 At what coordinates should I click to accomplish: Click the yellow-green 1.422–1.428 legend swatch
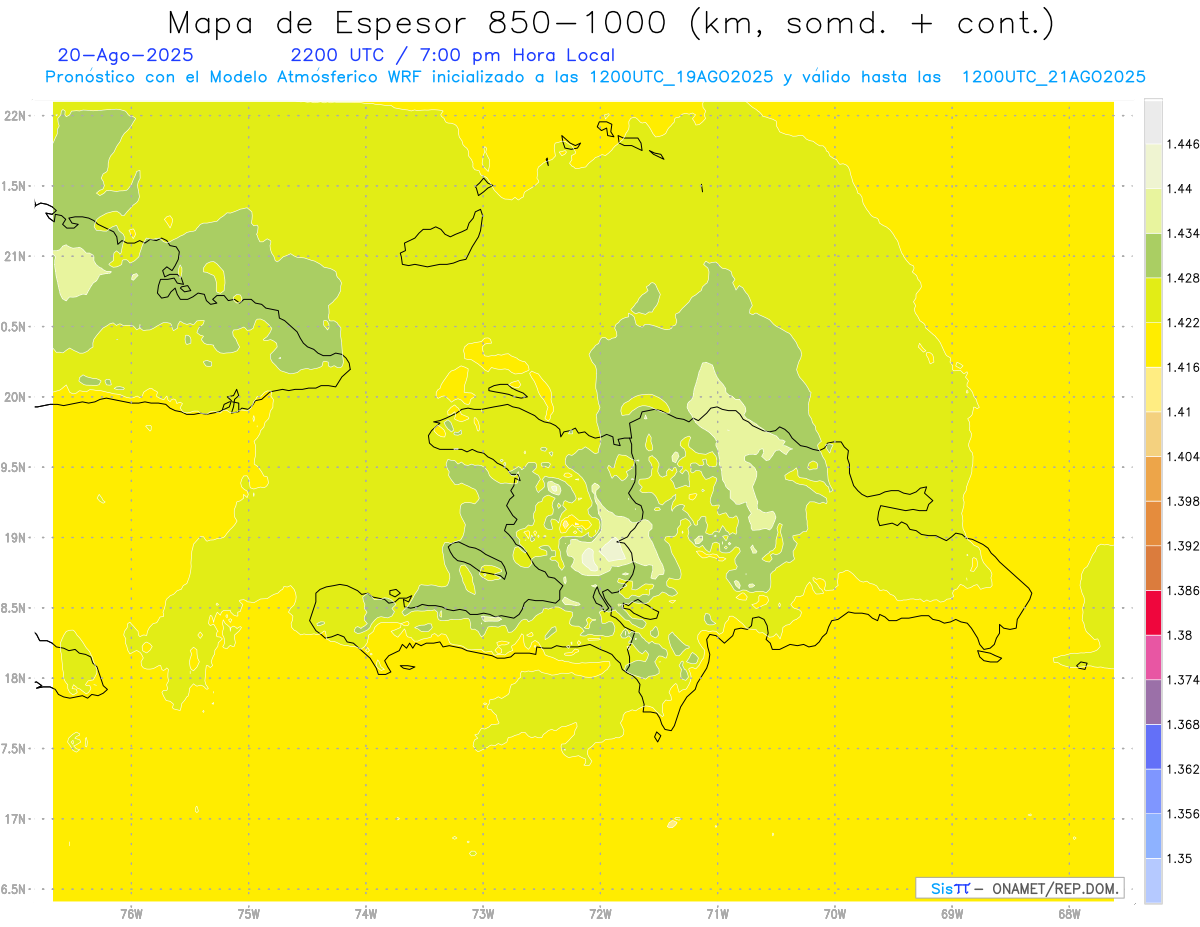tap(1153, 299)
